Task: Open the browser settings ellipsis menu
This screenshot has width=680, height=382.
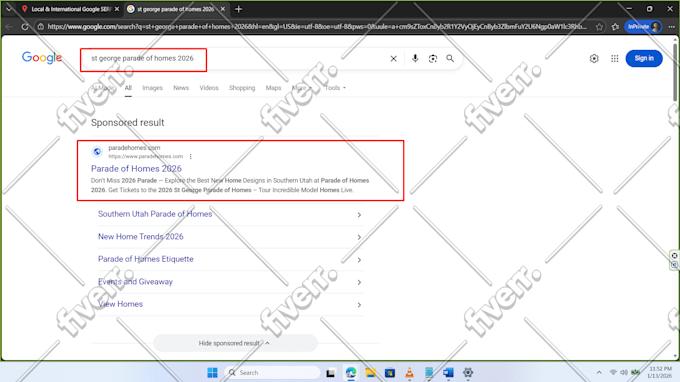Action: tap(672, 27)
